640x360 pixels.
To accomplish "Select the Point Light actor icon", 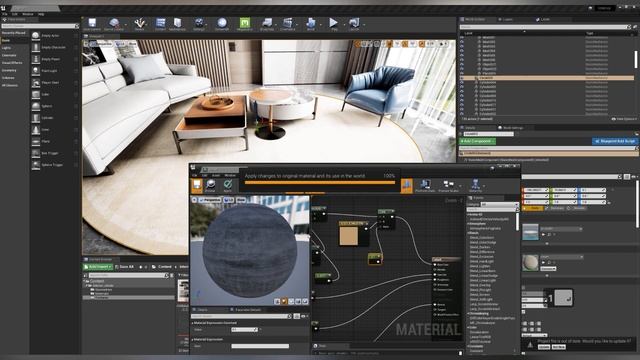I will coord(36,71).
